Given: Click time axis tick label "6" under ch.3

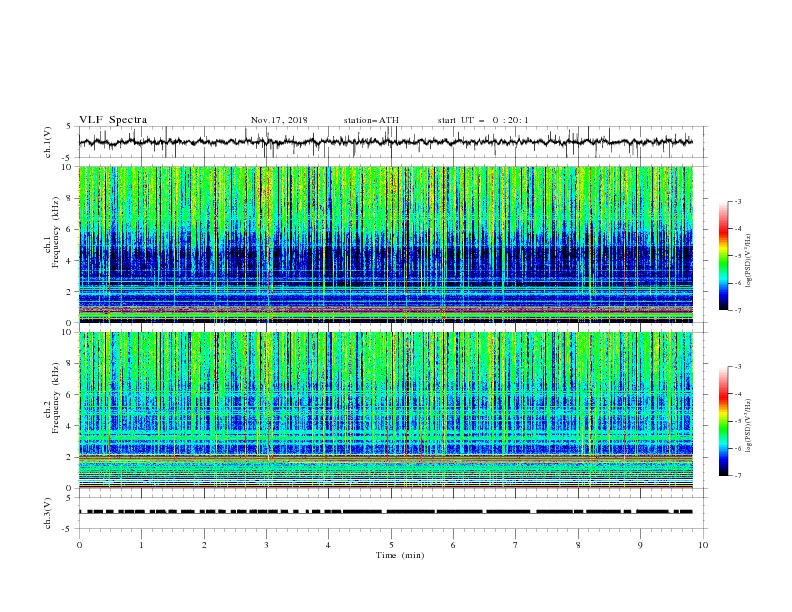Looking at the screenshot, I should (x=453, y=545).
